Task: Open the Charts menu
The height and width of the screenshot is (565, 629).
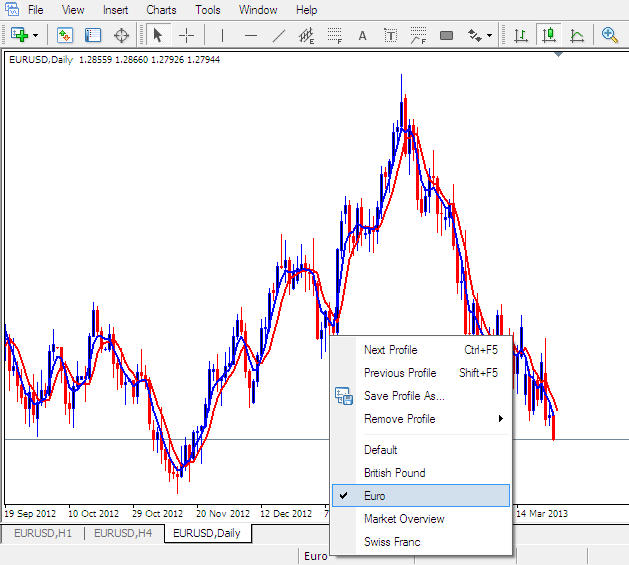Action: point(161,10)
